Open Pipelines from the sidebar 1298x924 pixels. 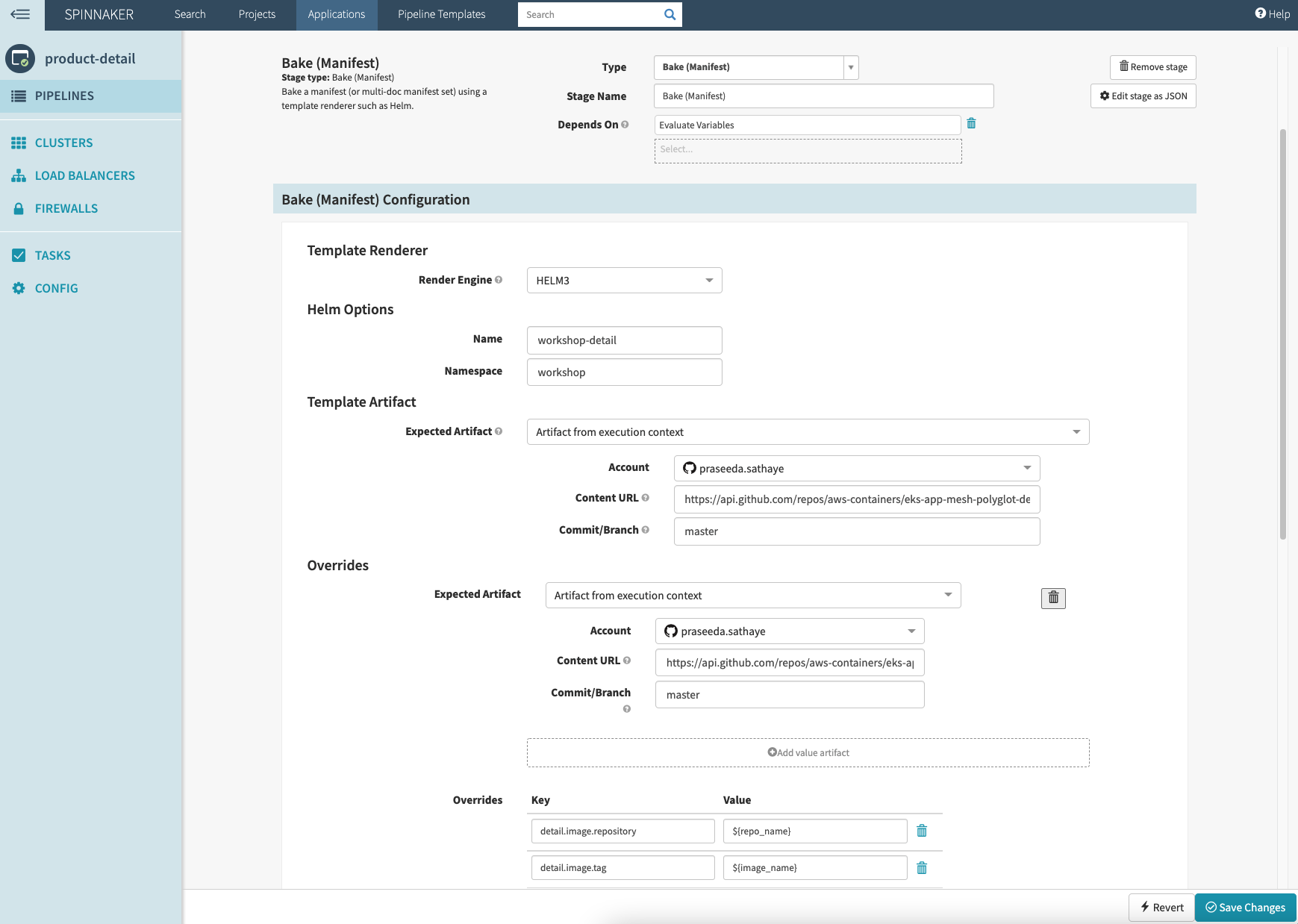click(63, 96)
